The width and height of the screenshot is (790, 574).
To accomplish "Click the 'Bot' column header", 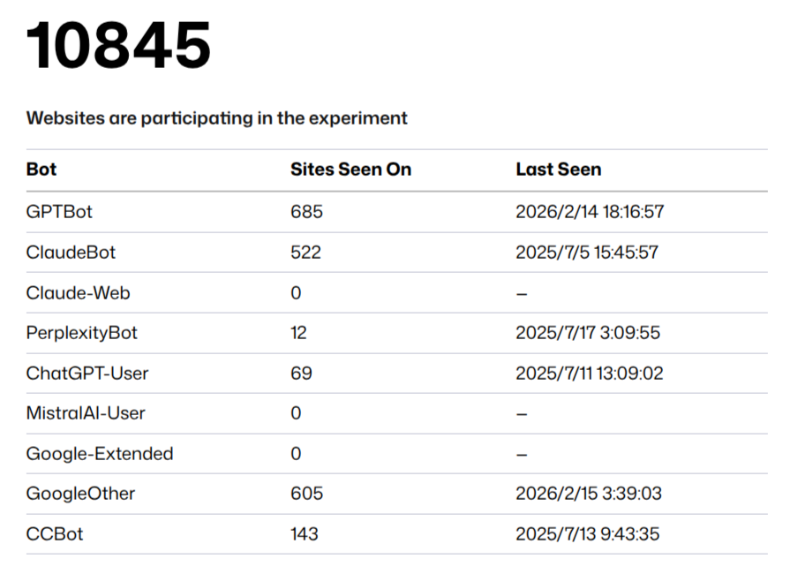I will (41, 169).
